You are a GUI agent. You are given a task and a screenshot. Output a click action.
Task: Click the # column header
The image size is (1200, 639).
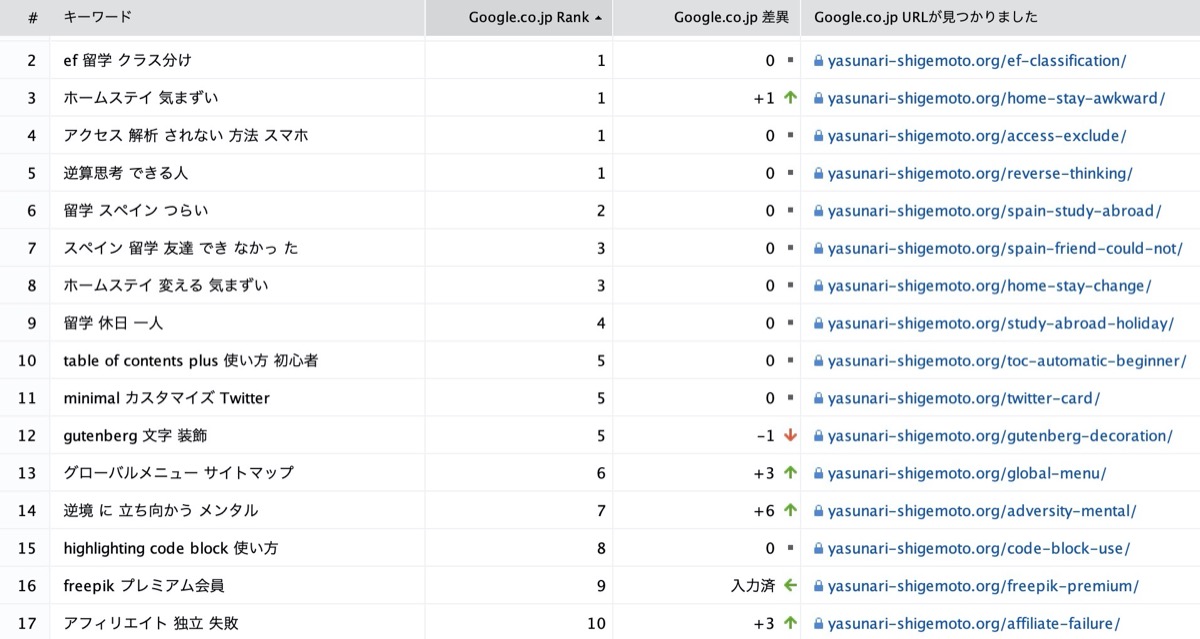pyautogui.click(x=25, y=17)
